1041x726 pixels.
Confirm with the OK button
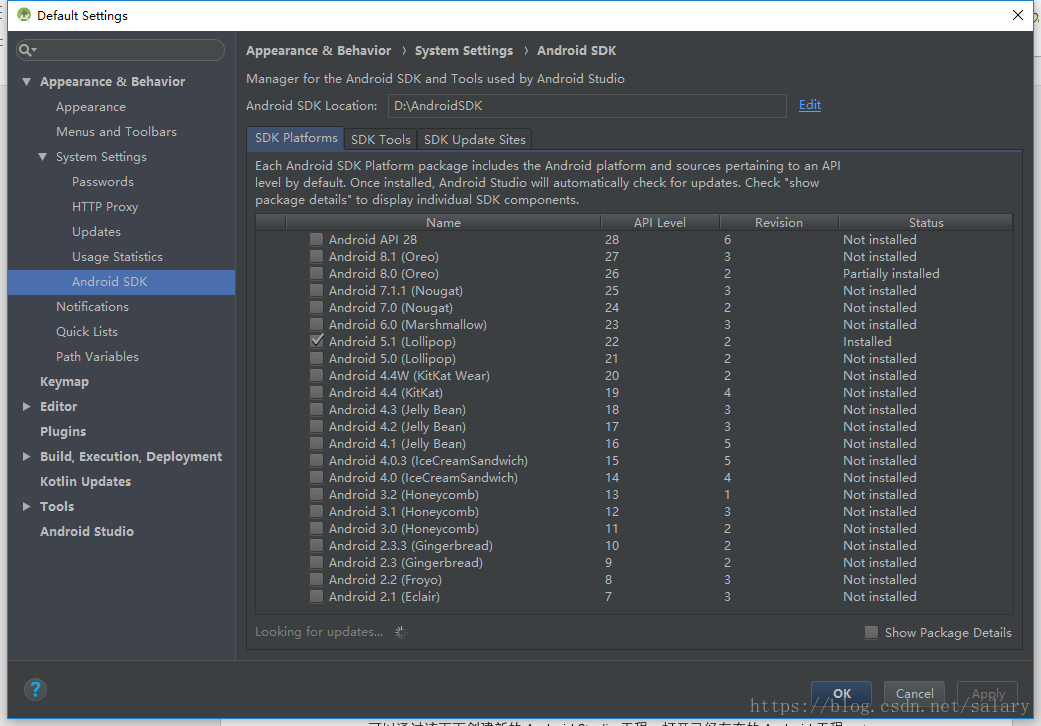pos(841,693)
